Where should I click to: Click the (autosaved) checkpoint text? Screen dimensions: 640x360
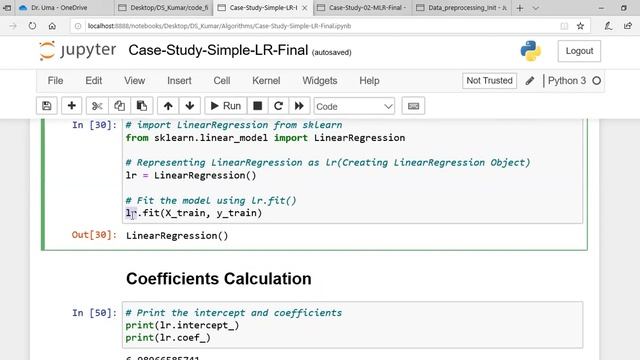tap(331, 52)
